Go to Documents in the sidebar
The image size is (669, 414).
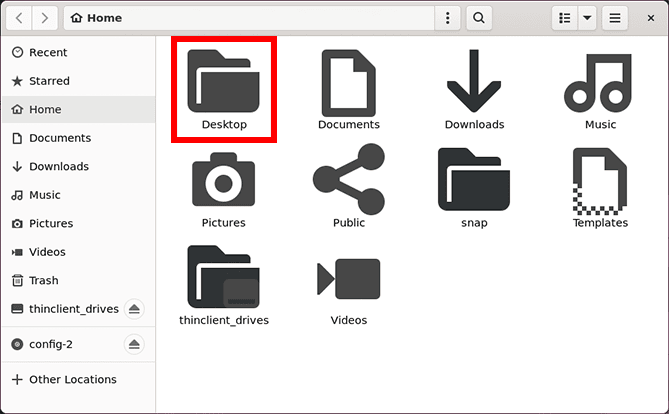(x=79, y=138)
